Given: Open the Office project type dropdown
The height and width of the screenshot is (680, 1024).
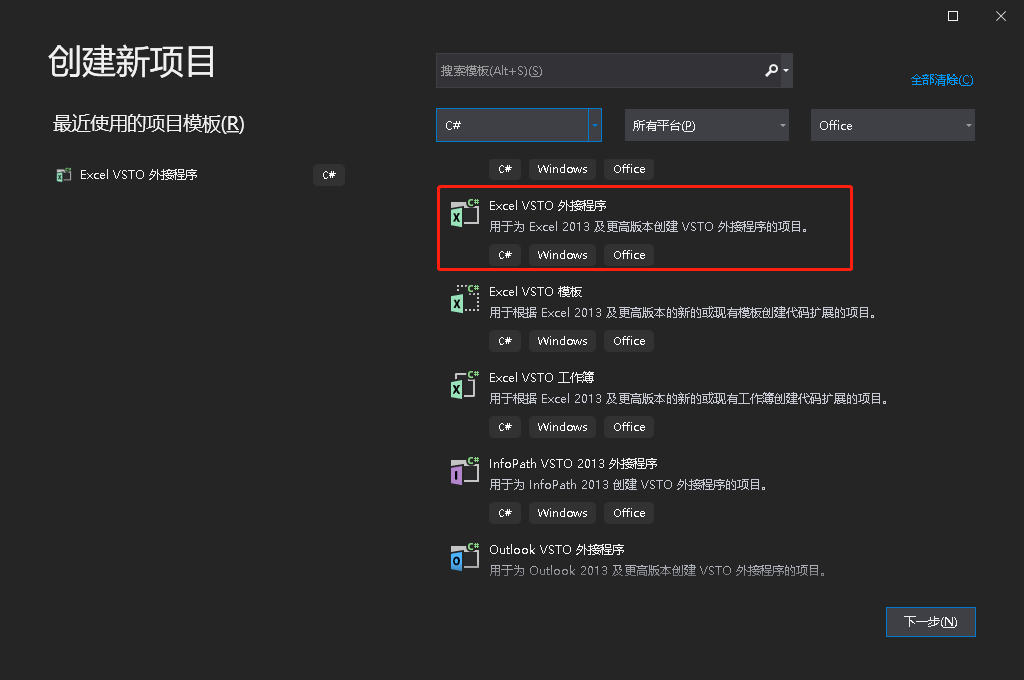Looking at the screenshot, I should (893, 125).
